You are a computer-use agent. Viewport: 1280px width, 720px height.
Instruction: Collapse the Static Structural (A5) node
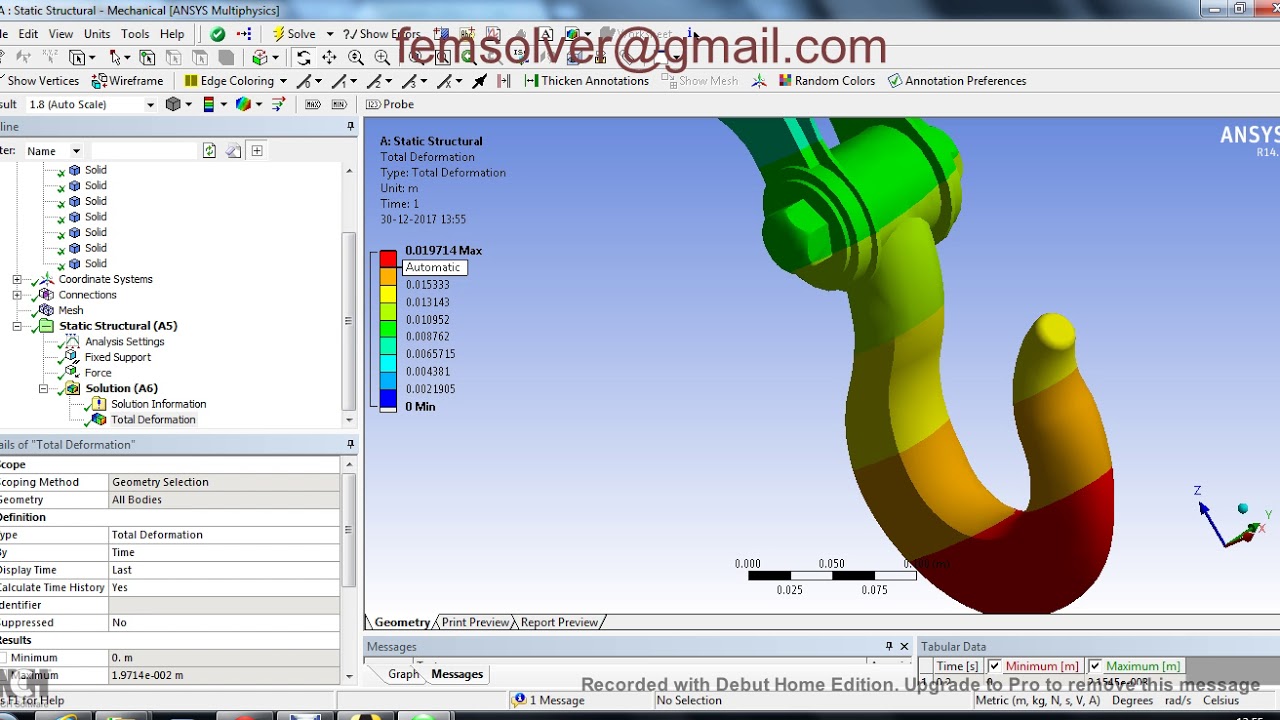(17, 326)
